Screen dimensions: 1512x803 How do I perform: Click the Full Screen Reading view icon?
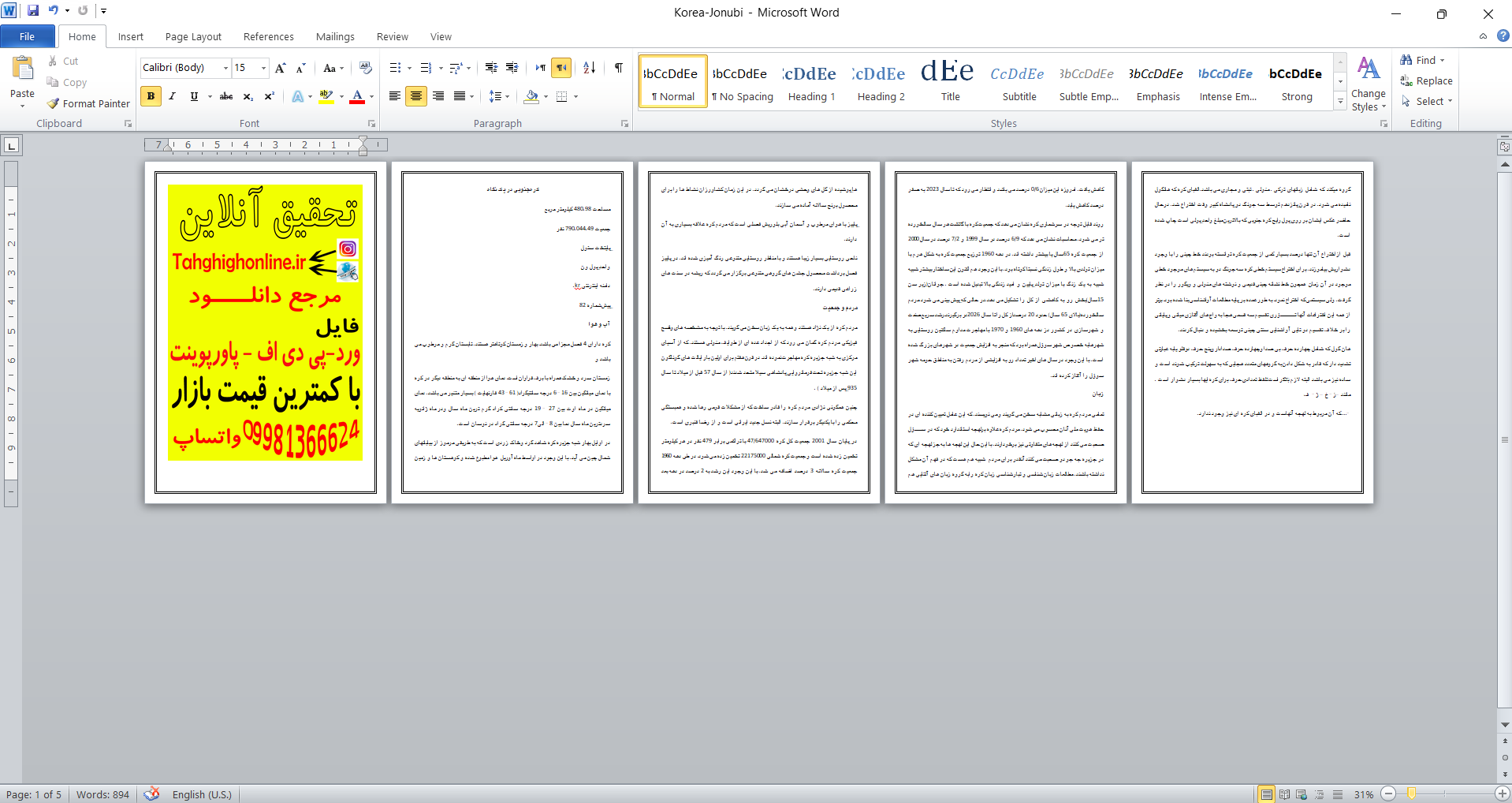tap(1284, 794)
